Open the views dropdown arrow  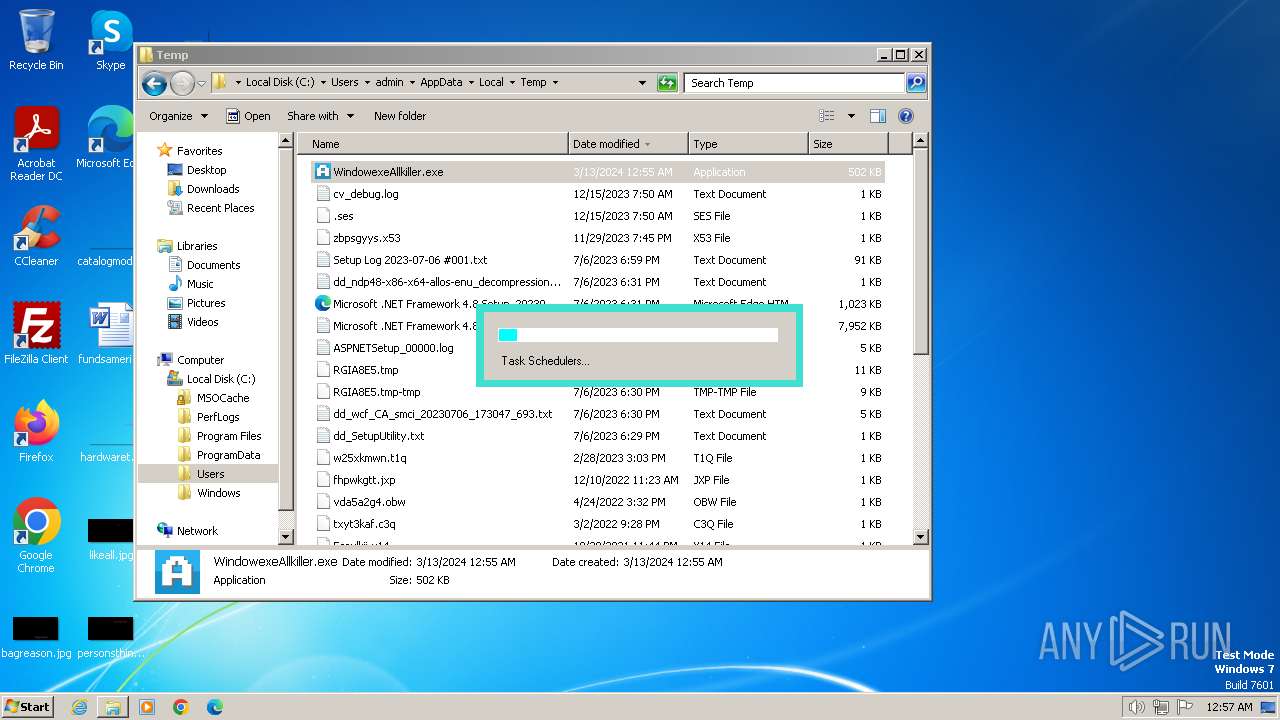[851, 116]
